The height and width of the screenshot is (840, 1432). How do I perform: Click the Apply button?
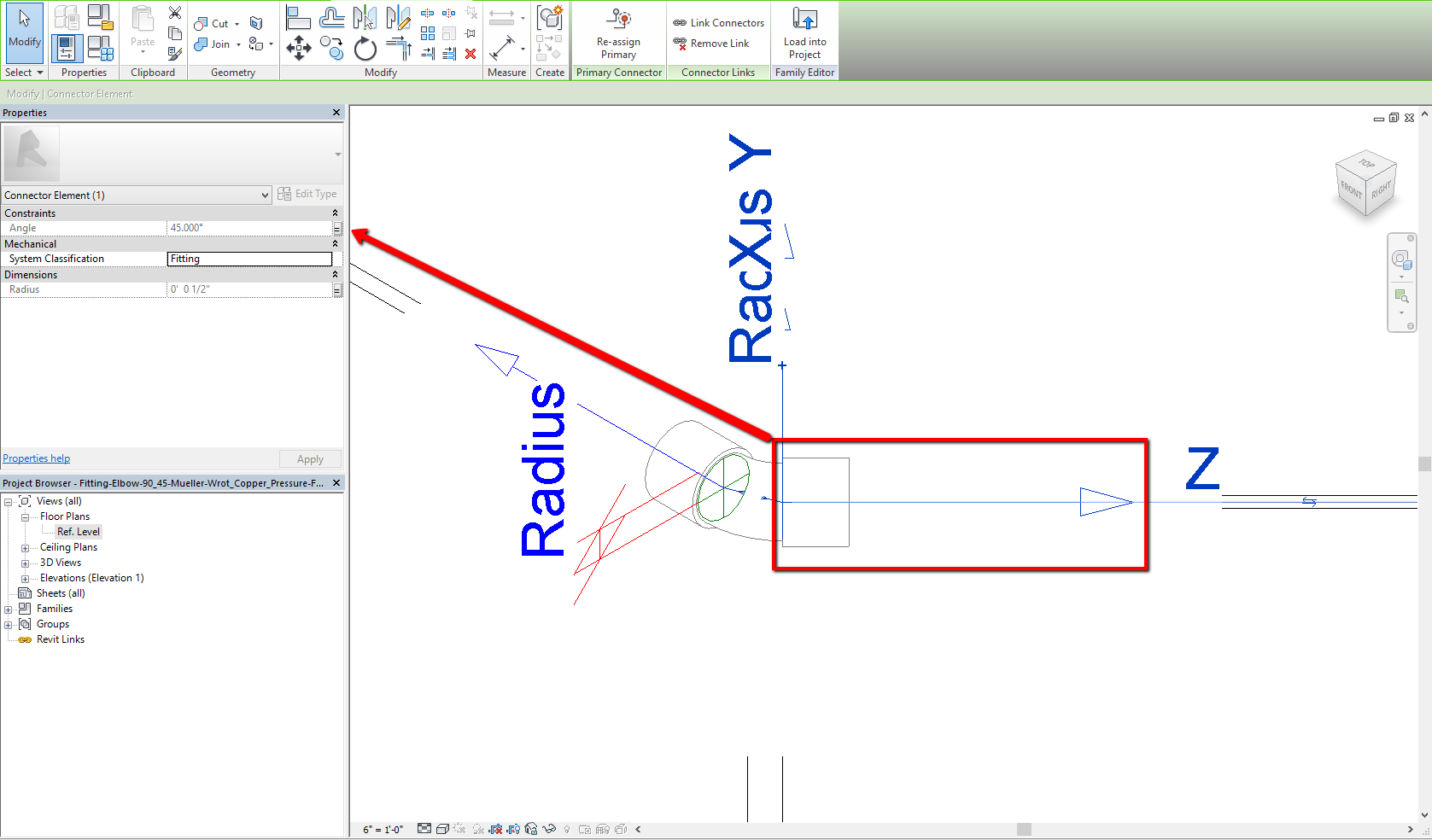pyautogui.click(x=310, y=459)
